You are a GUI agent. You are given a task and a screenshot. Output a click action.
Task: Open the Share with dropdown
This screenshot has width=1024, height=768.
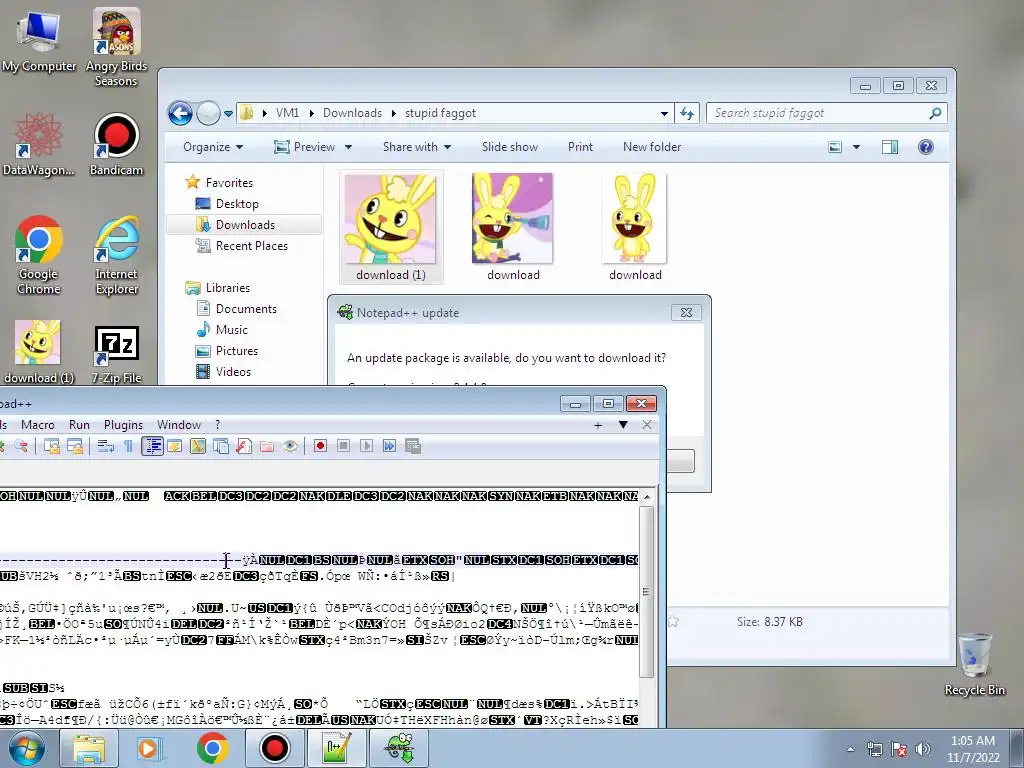point(417,147)
